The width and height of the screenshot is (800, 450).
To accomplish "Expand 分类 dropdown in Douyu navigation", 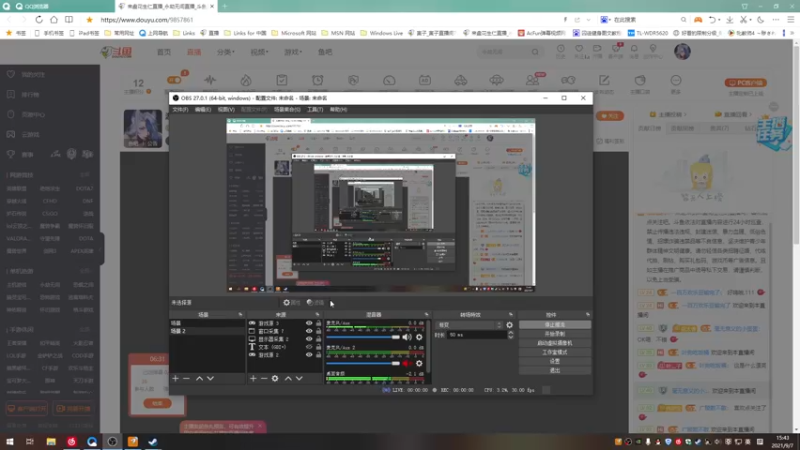I will click(226, 52).
